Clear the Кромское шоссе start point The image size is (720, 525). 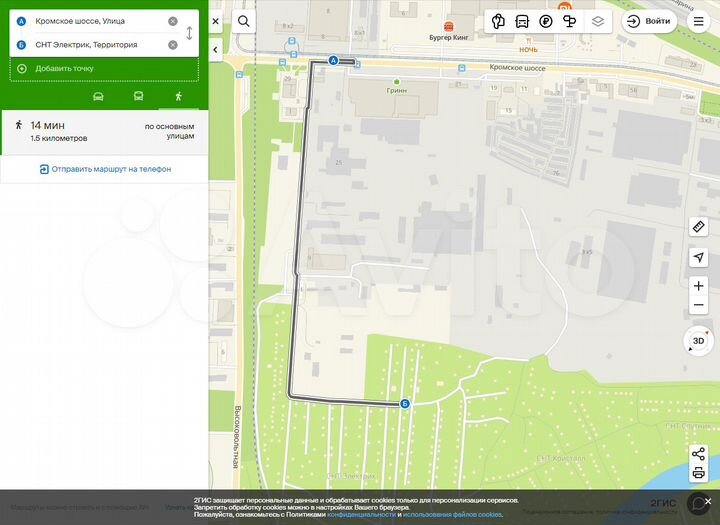(x=173, y=21)
